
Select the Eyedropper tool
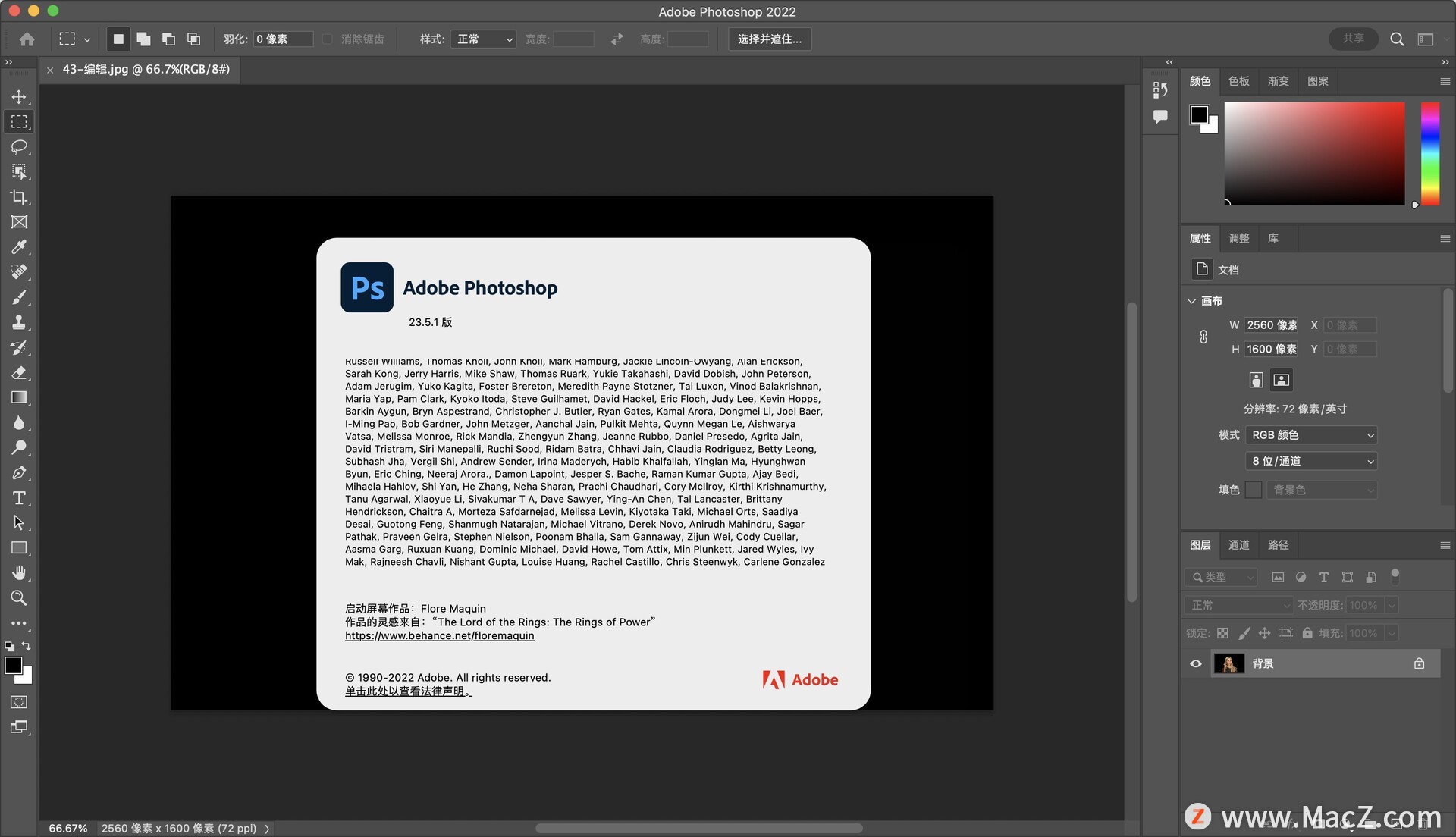coord(19,247)
